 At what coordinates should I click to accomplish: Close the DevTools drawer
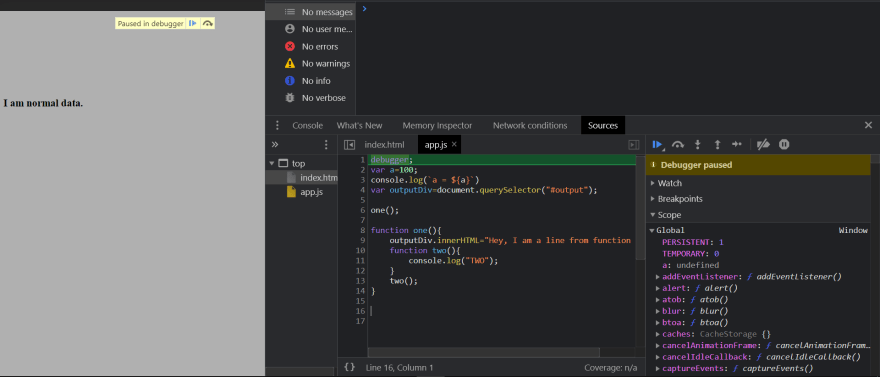pos(868,125)
